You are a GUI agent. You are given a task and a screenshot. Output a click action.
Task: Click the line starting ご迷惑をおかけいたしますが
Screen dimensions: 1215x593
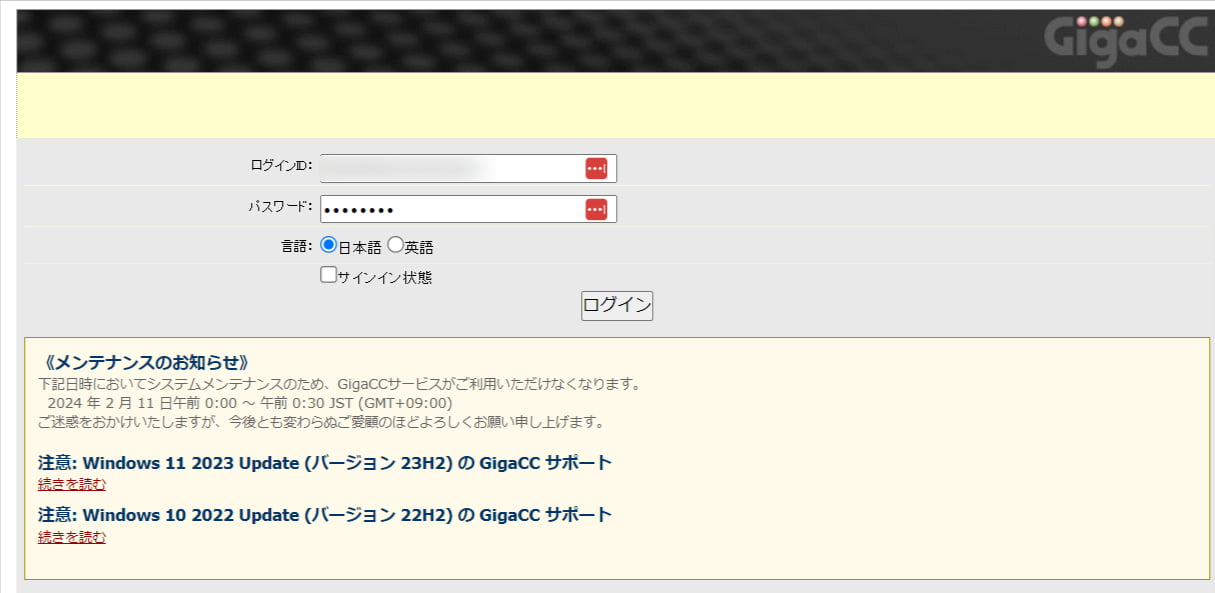point(321,422)
